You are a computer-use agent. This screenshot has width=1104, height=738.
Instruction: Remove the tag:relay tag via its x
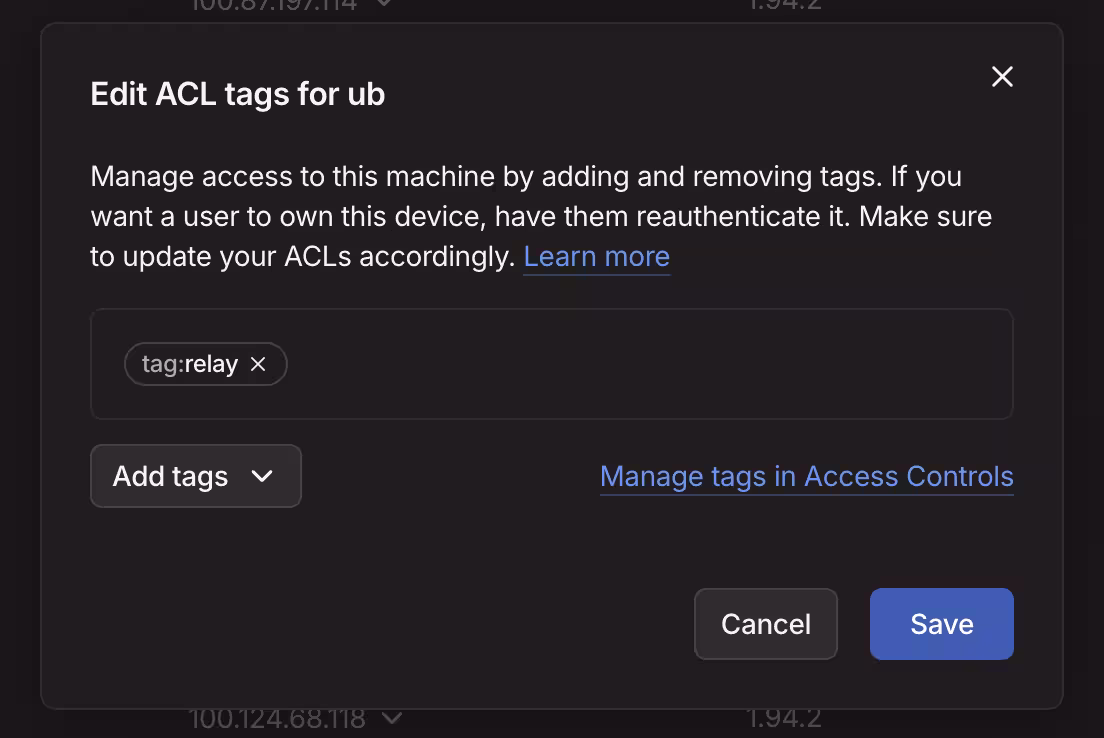258,364
